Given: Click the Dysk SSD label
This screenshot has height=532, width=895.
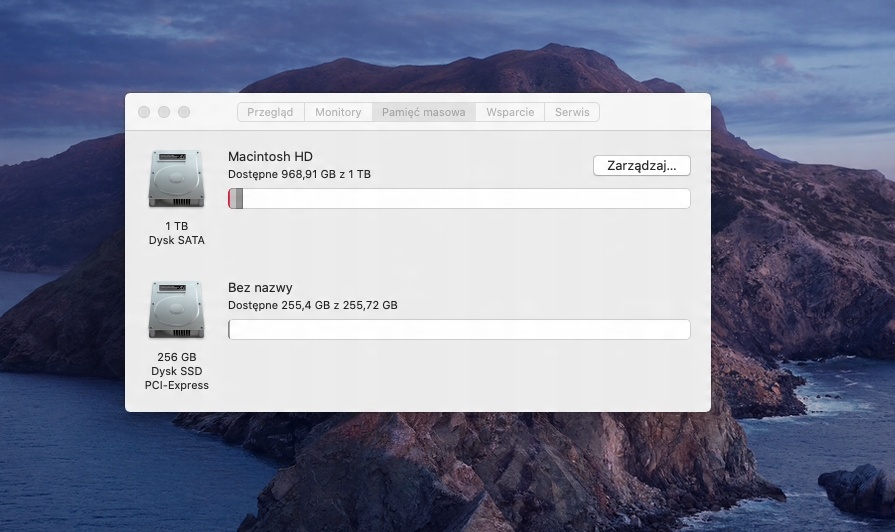Looking at the screenshot, I should tap(176, 371).
